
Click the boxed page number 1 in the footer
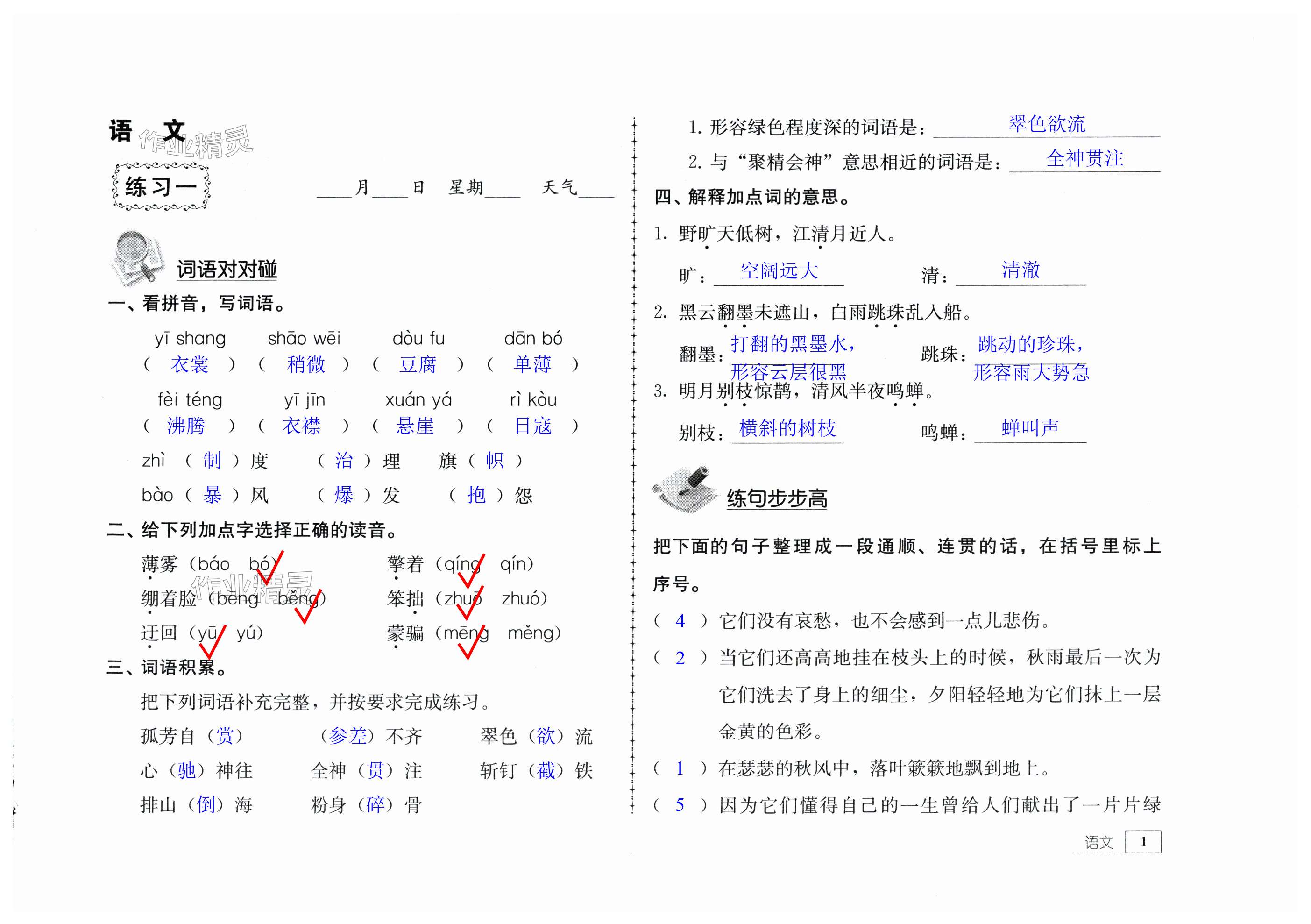1143,842
